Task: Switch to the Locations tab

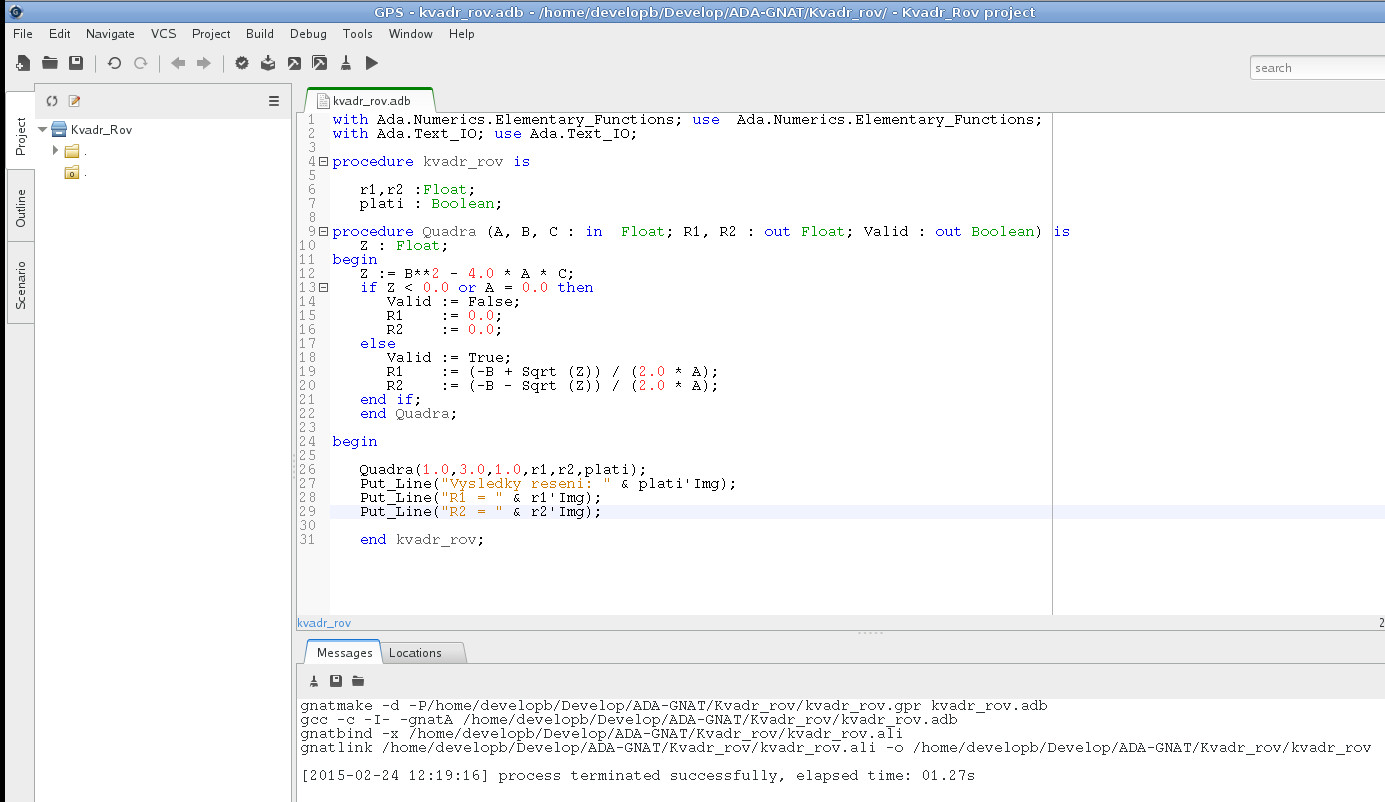Action: tap(415, 653)
